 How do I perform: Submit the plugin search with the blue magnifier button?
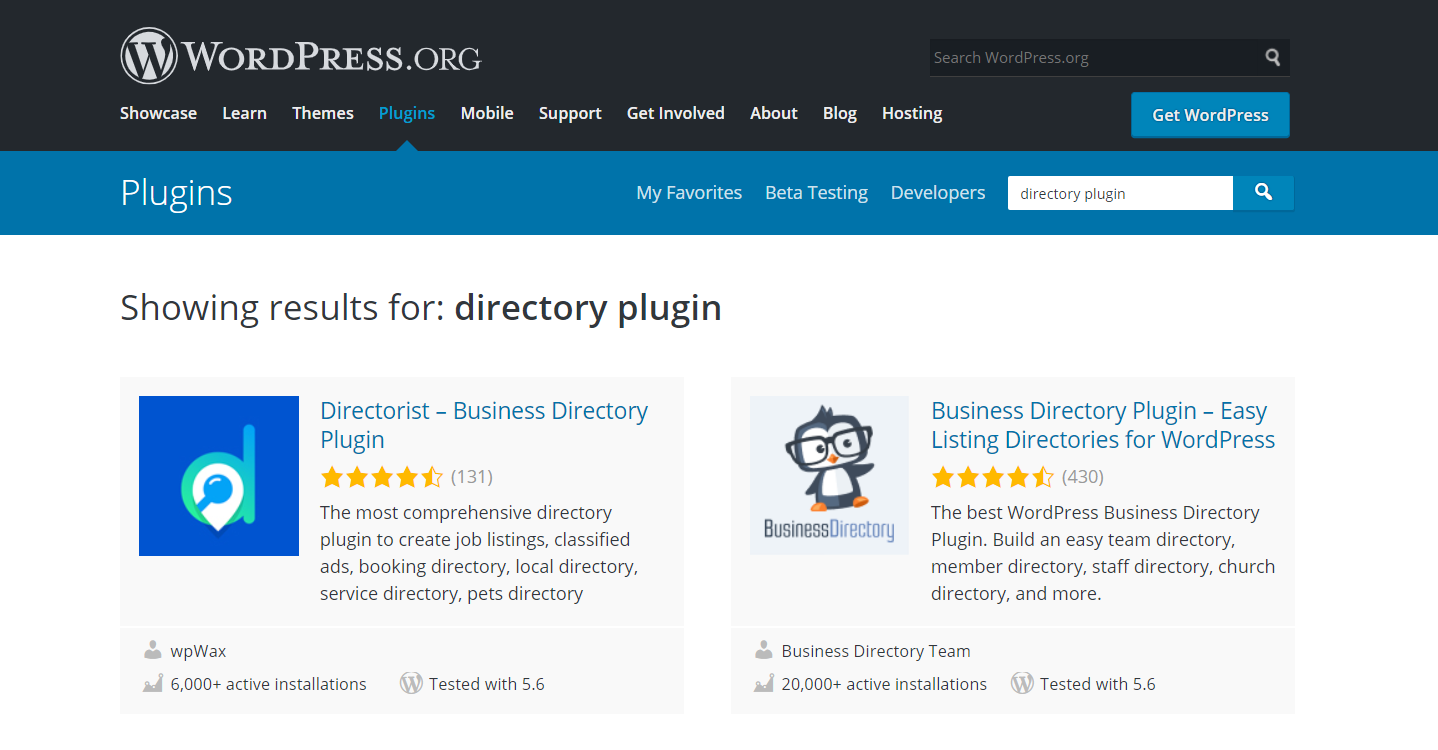tap(1263, 193)
